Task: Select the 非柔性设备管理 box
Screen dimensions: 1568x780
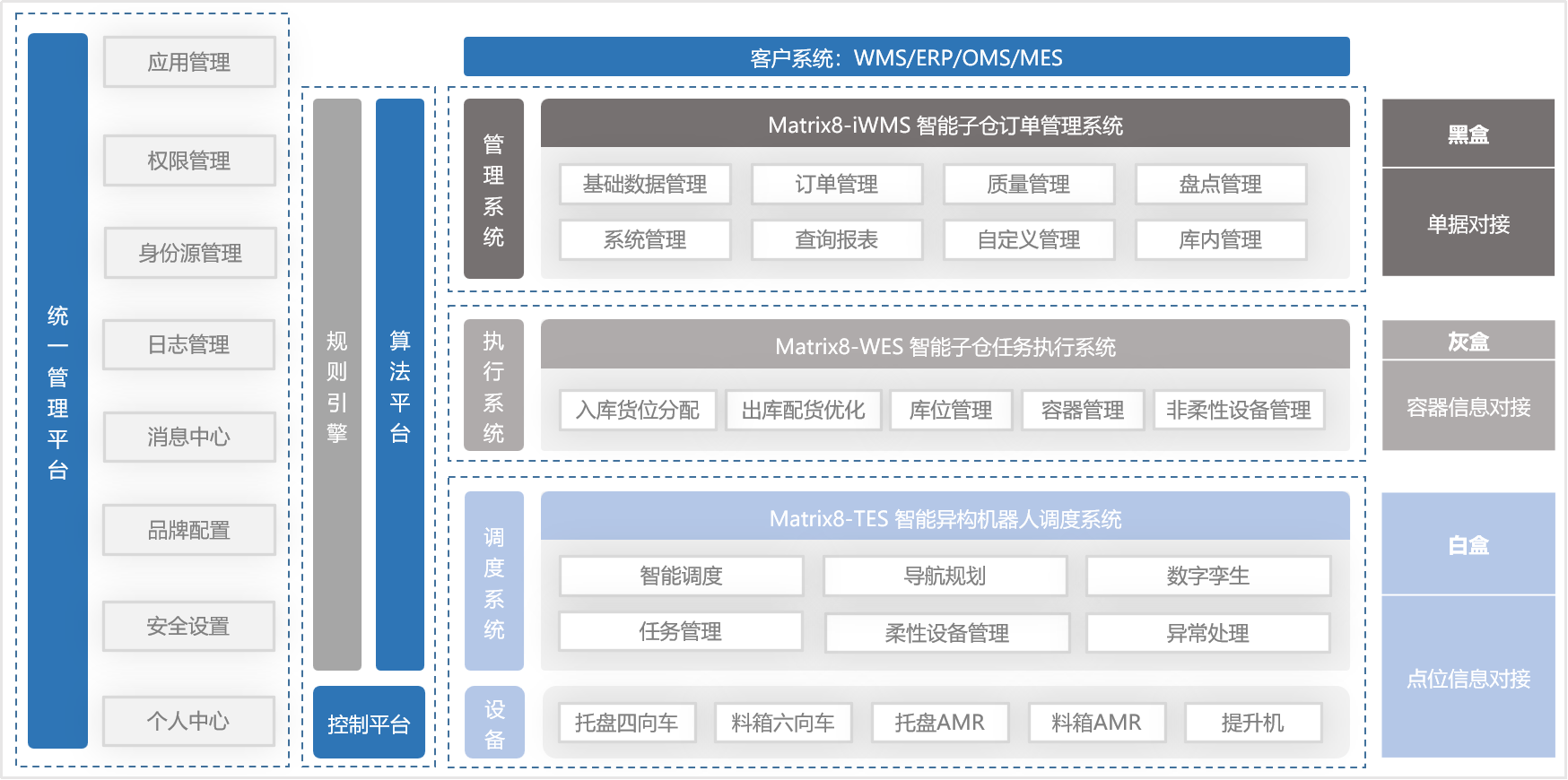Action: click(1239, 410)
